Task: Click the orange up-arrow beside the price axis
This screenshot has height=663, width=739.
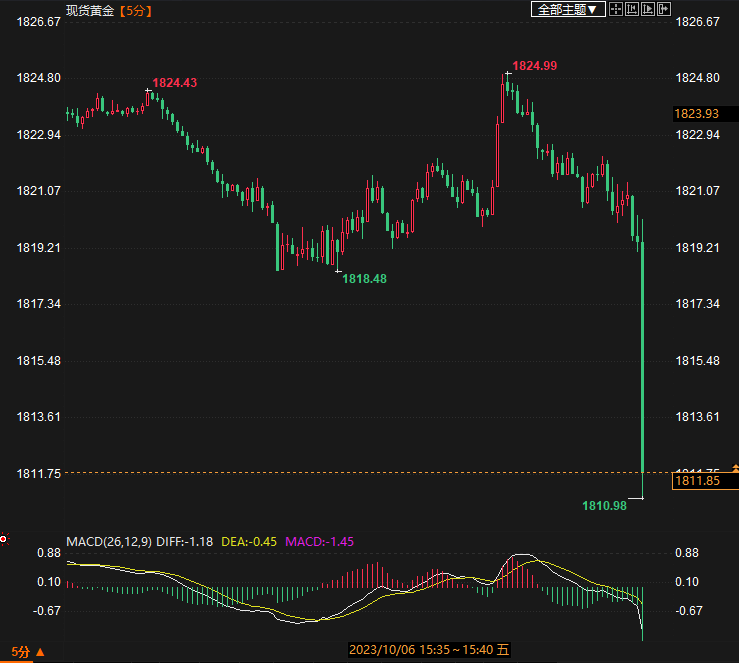Action: pos(734,469)
